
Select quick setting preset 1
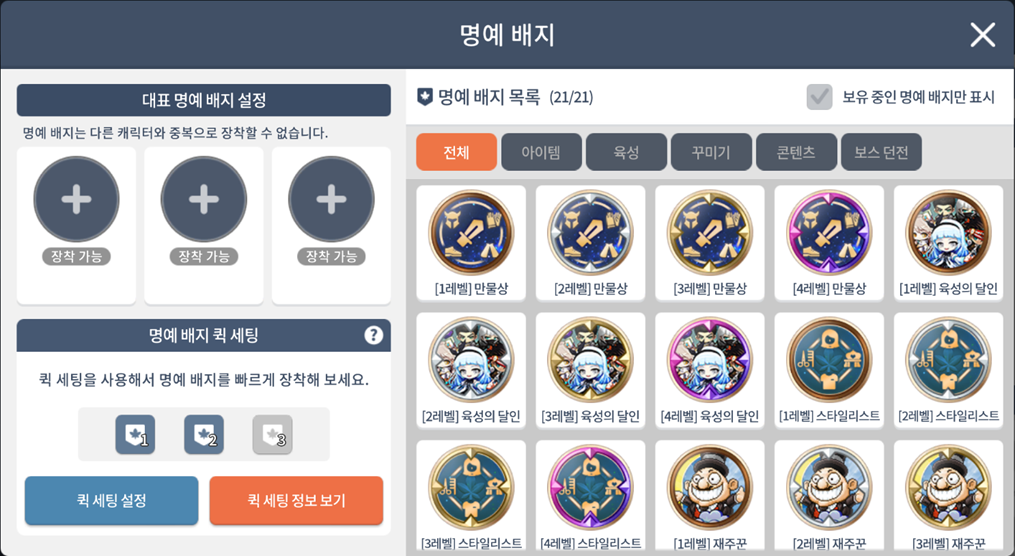135,434
